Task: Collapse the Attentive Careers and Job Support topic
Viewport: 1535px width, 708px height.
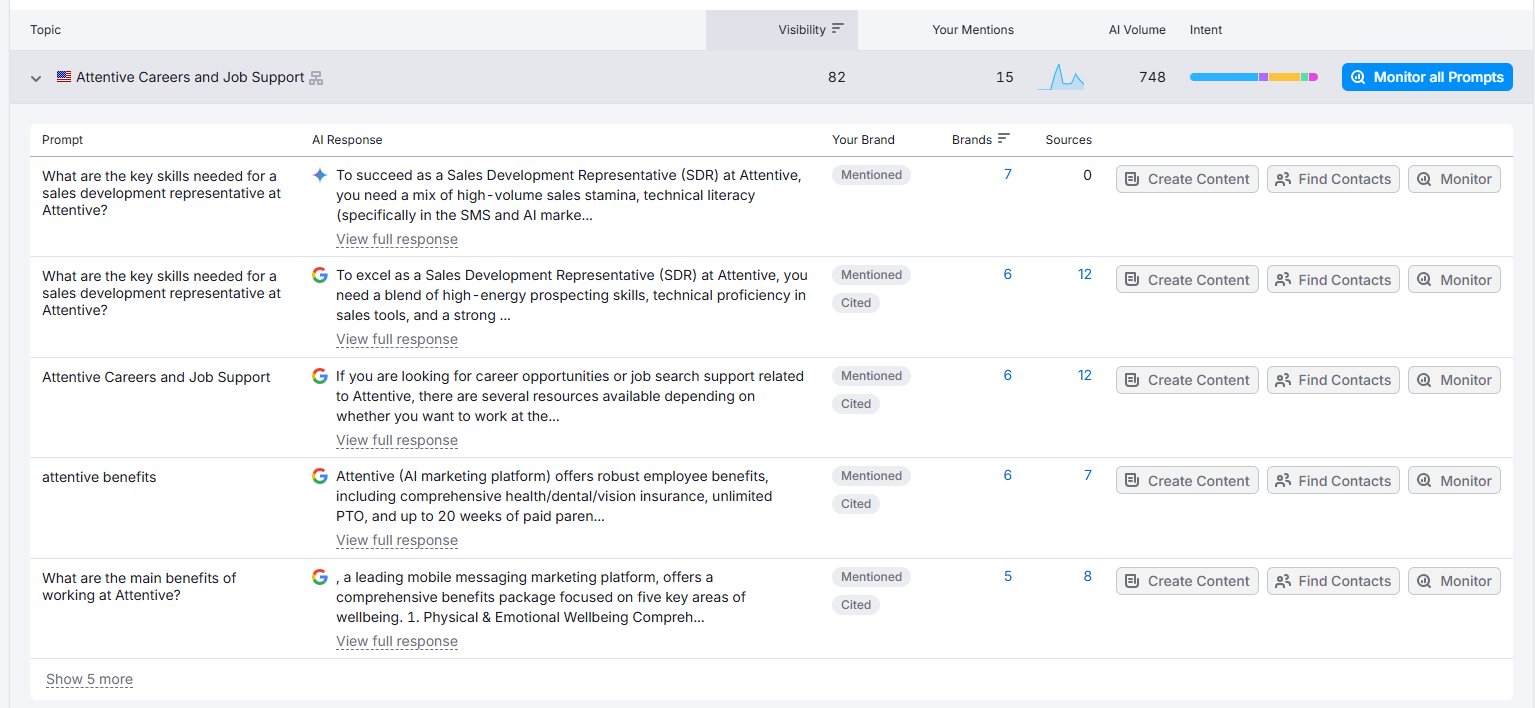Action: click(x=36, y=78)
